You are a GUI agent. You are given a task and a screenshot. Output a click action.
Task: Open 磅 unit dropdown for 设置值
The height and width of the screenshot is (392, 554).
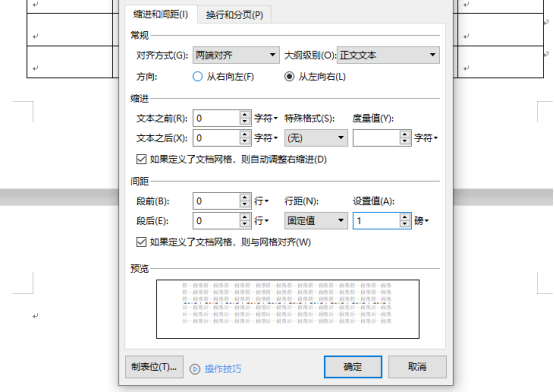[x=421, y=221]
